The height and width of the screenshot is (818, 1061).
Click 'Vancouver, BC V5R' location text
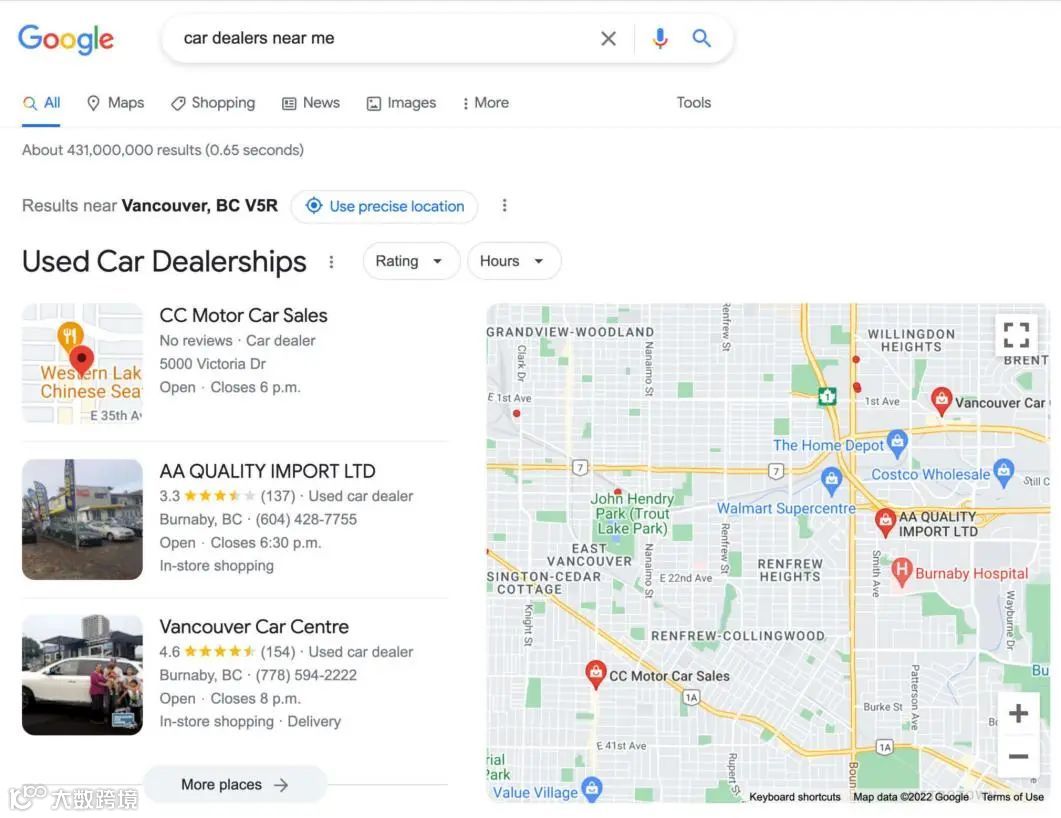[200, 206]
